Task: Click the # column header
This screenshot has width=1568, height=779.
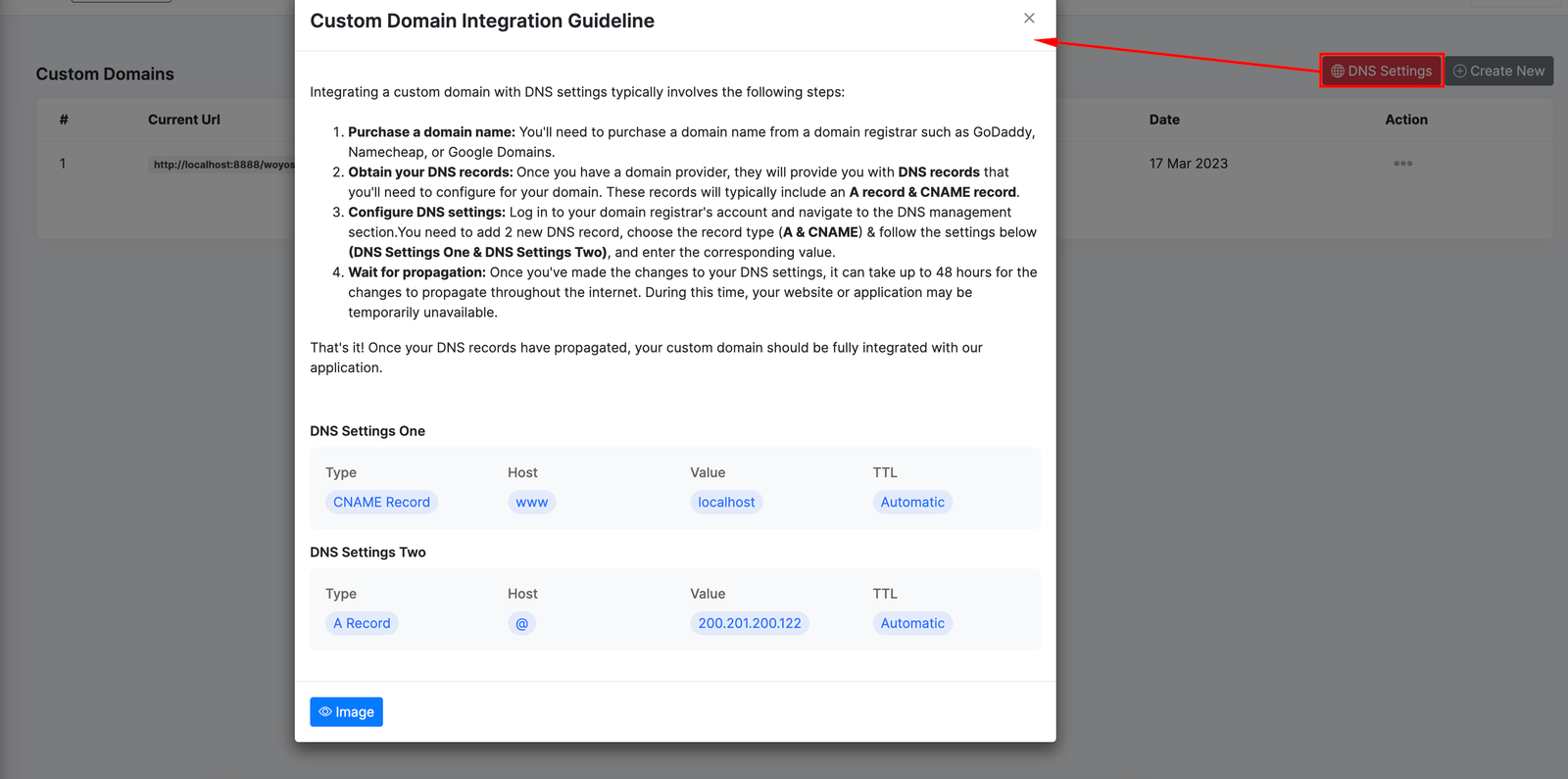Action: tap(64, 120)
